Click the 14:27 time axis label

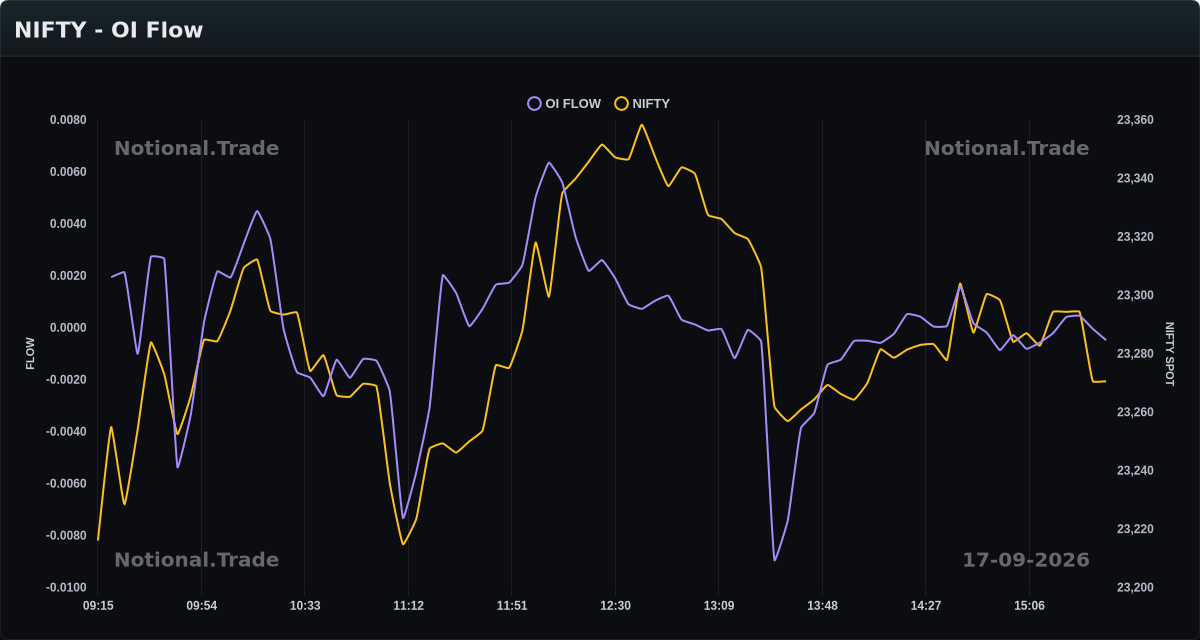coord(926,606)
